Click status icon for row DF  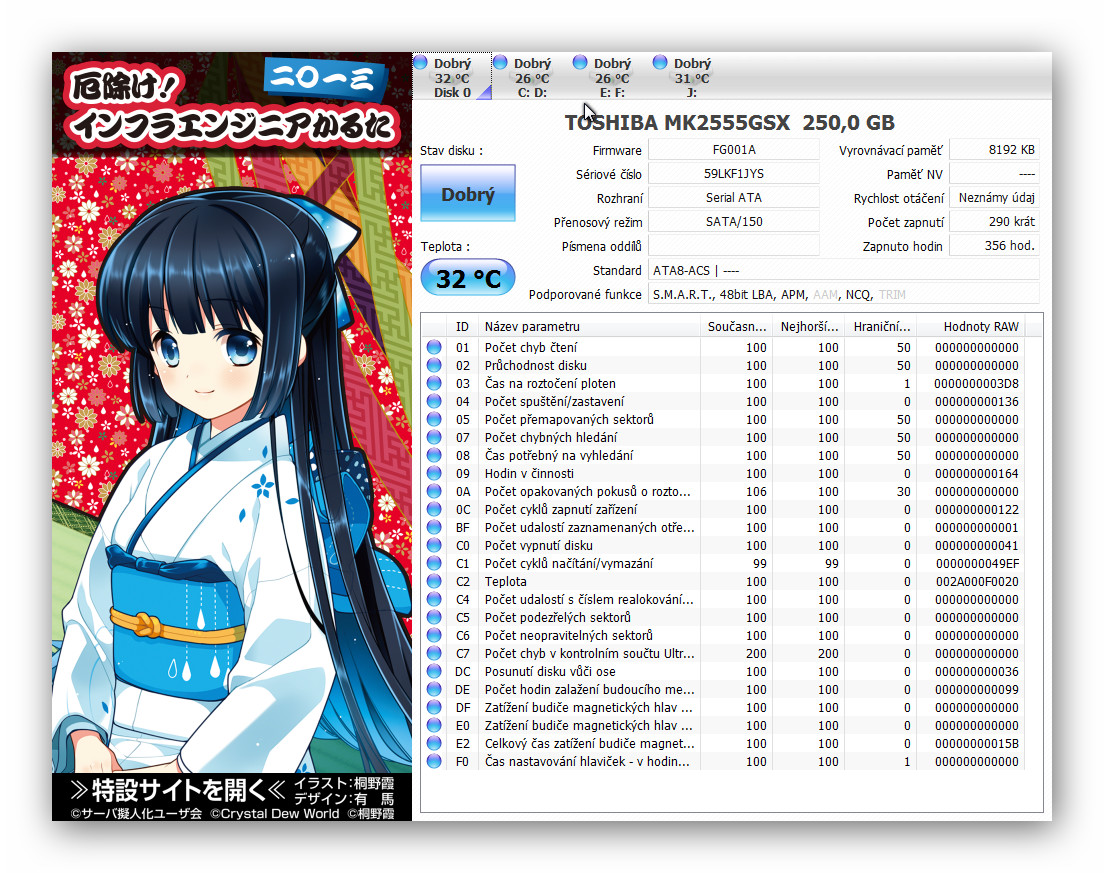click(x=434, y=708)
